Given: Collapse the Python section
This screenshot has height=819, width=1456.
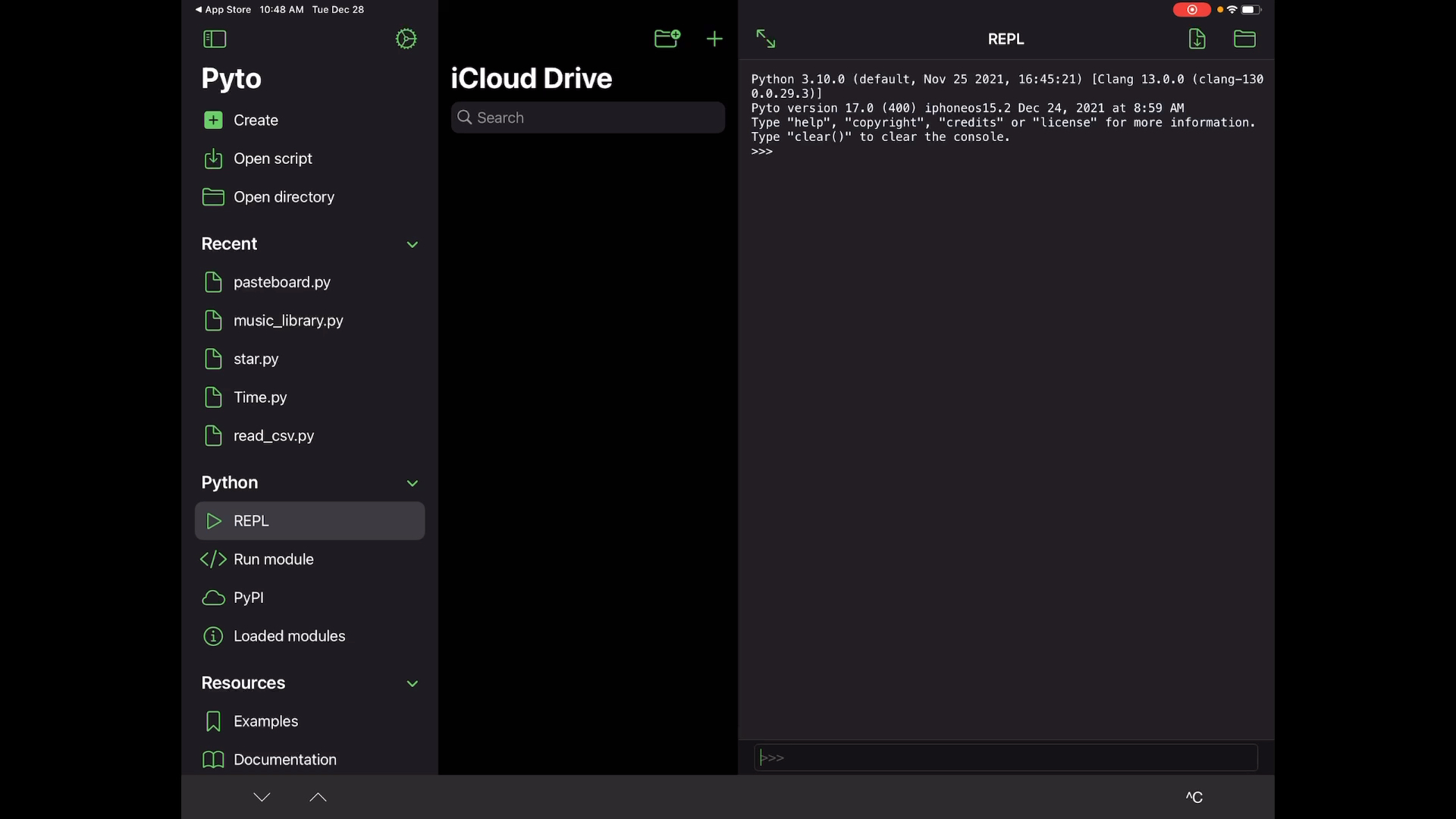Looking at the screenshot, I should click(413, 483).
